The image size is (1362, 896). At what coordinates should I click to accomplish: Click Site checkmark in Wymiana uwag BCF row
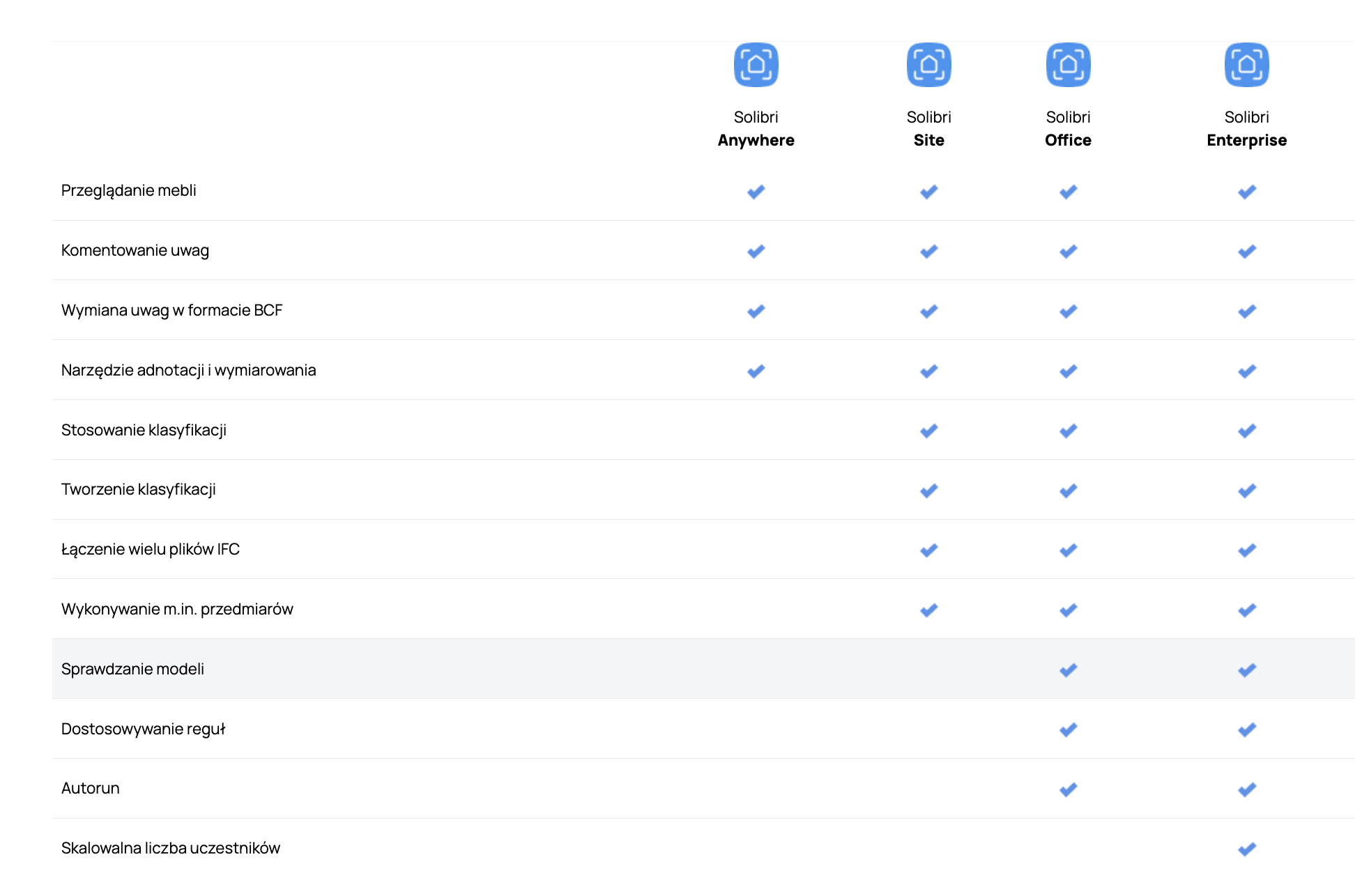coord(928,311)
